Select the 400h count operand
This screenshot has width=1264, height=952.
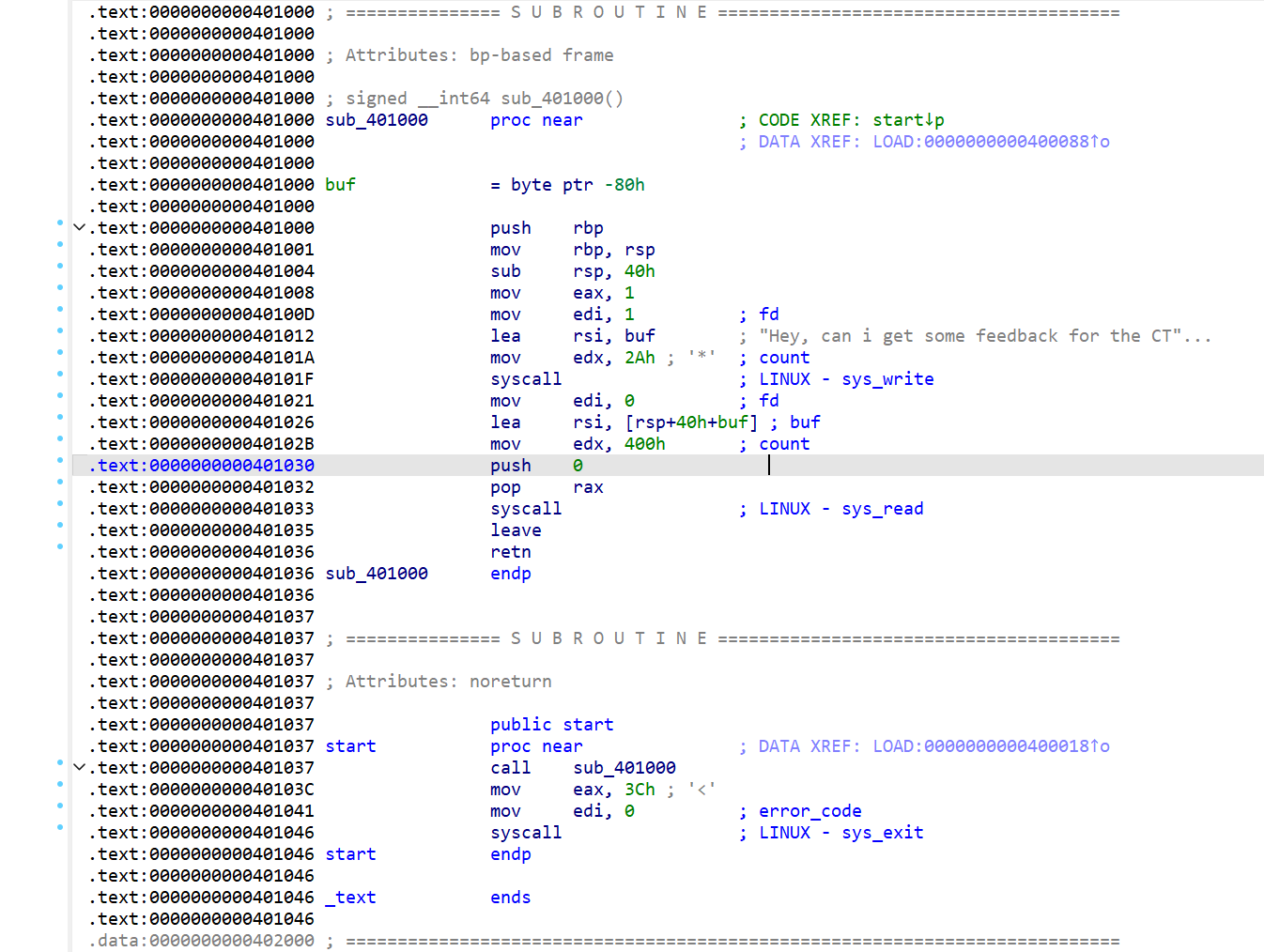click(x=644, y=444)
